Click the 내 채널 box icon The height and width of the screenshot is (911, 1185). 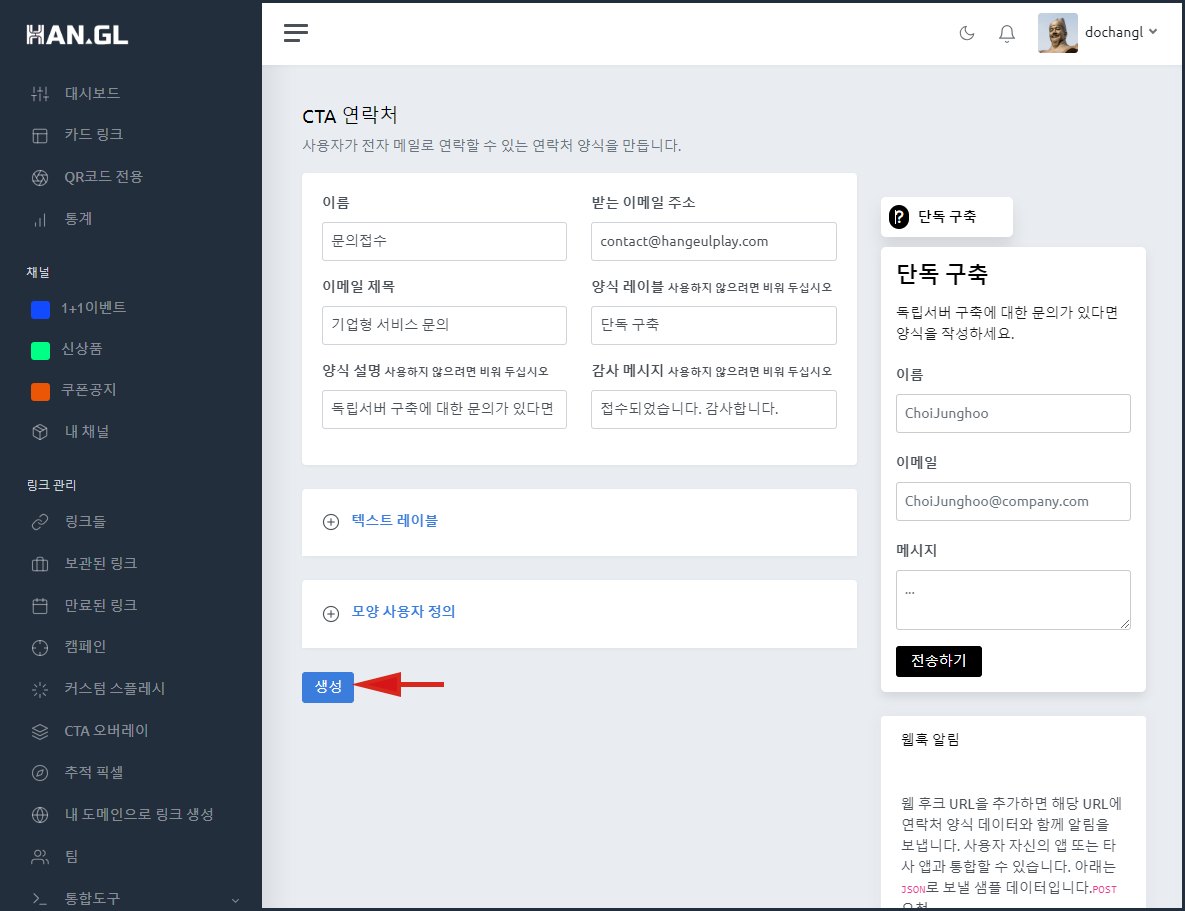40,432
